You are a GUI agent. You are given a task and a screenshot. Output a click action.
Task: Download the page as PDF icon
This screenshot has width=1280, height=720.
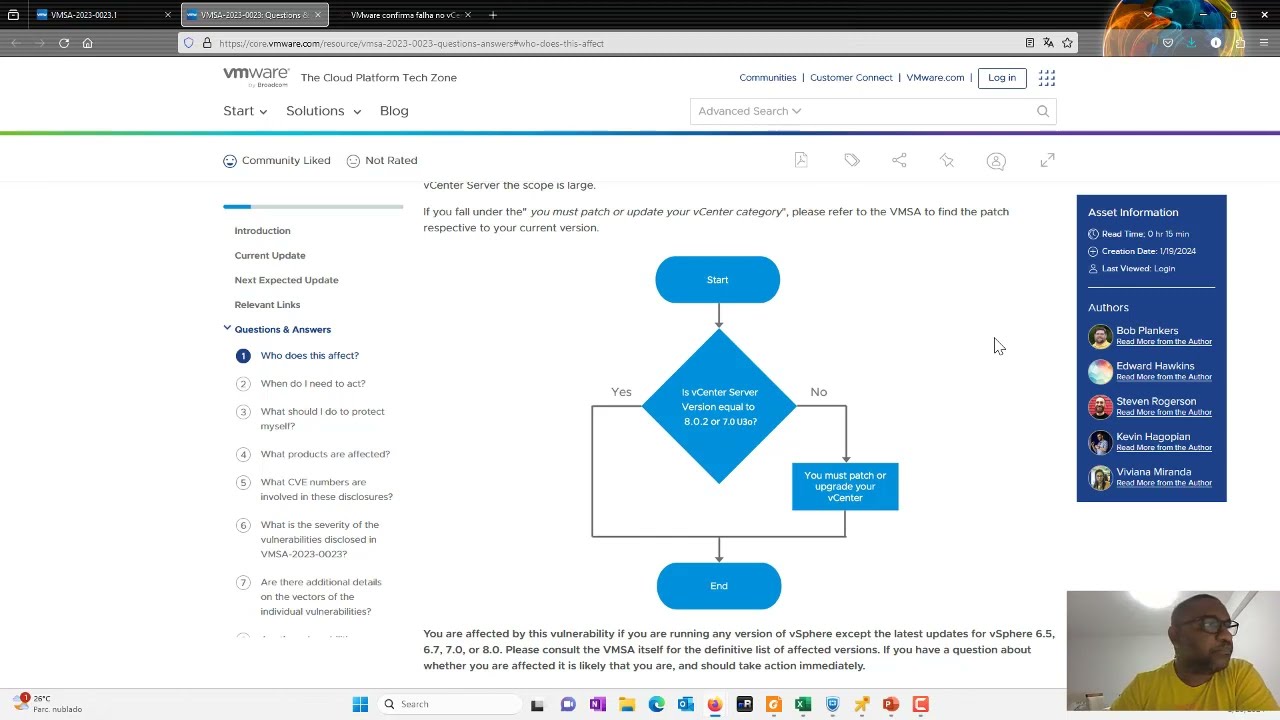(x=801, y=160)
